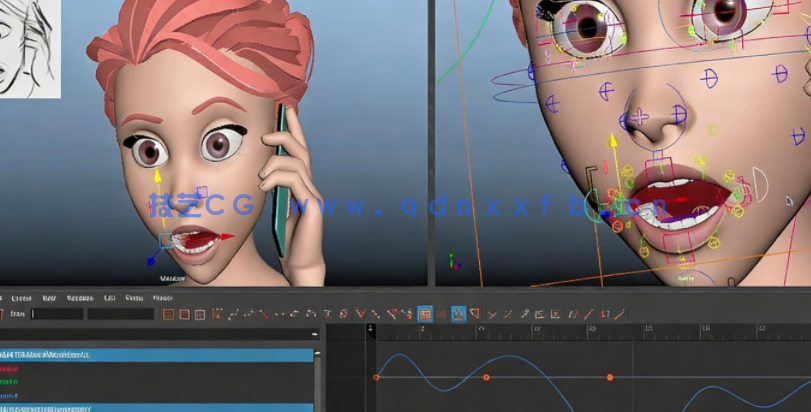Click second orange square frame icon
Viewport: 811px width, 412px height.
[x=184, y=314]
